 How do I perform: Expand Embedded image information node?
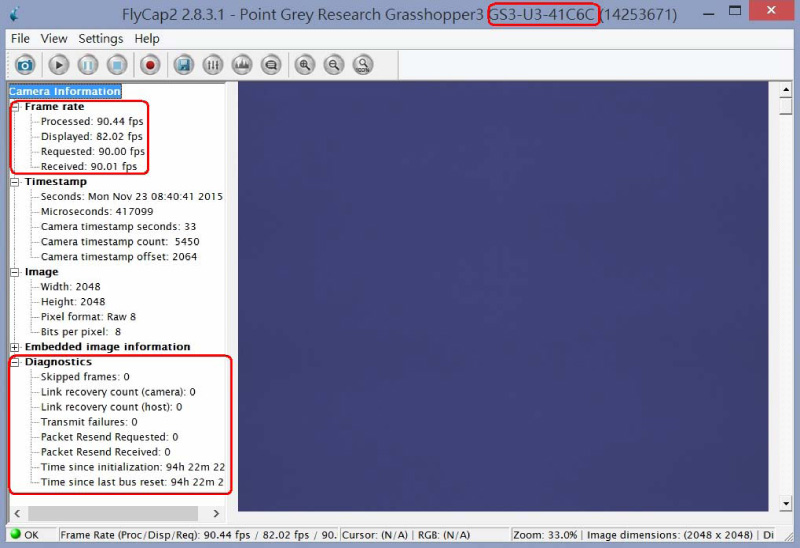coord(16,347)
